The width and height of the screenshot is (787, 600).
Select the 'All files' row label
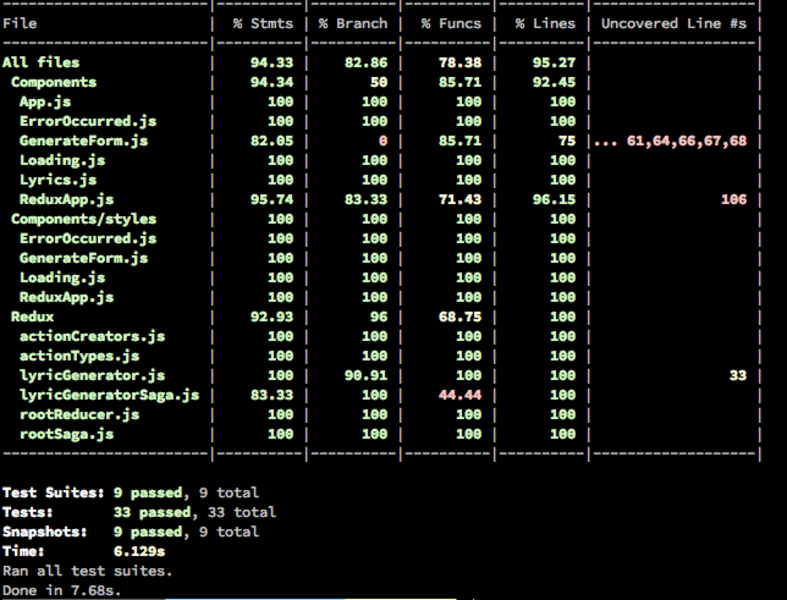(41, 62)
